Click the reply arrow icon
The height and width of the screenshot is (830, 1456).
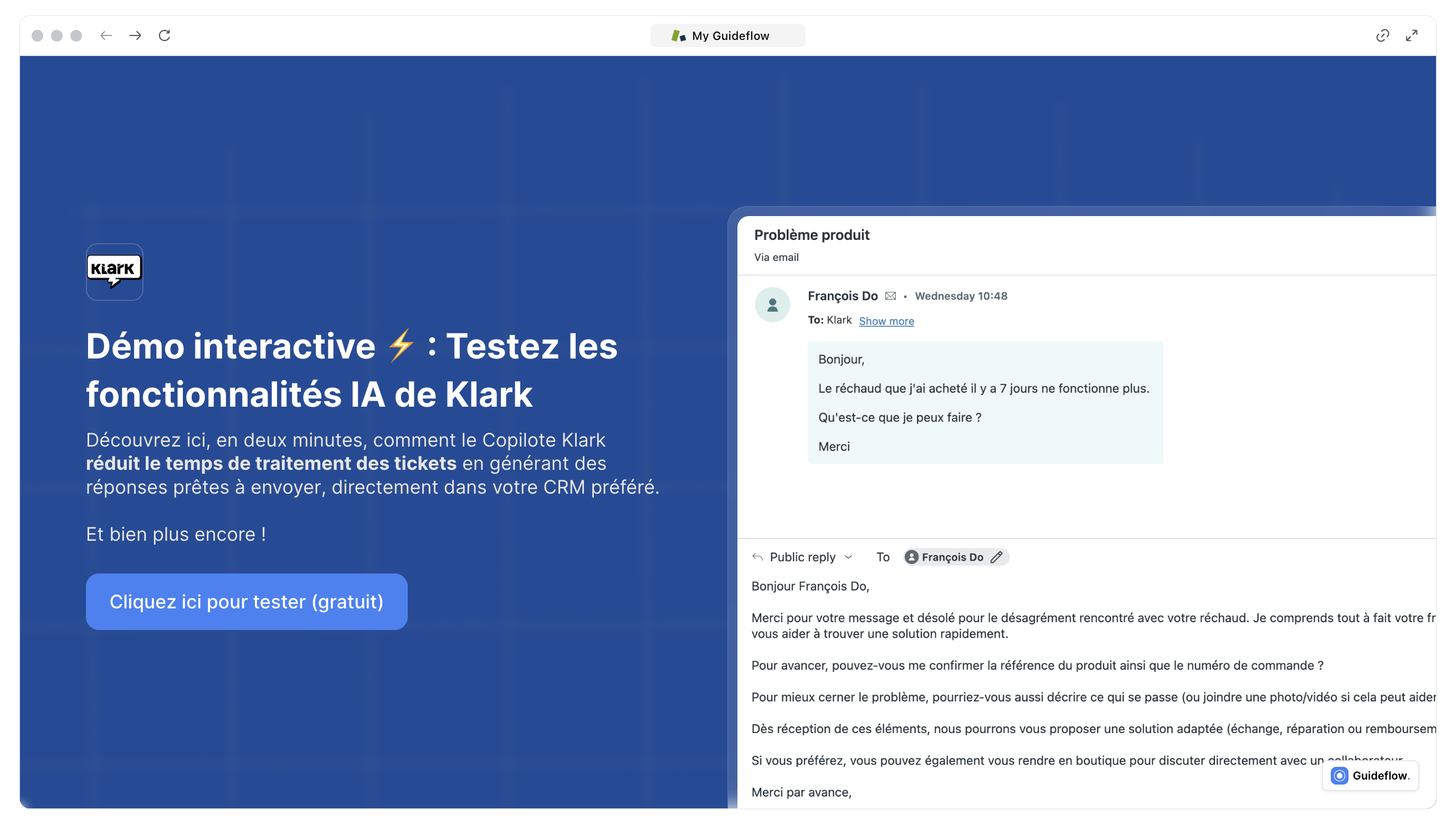(757, 557)
